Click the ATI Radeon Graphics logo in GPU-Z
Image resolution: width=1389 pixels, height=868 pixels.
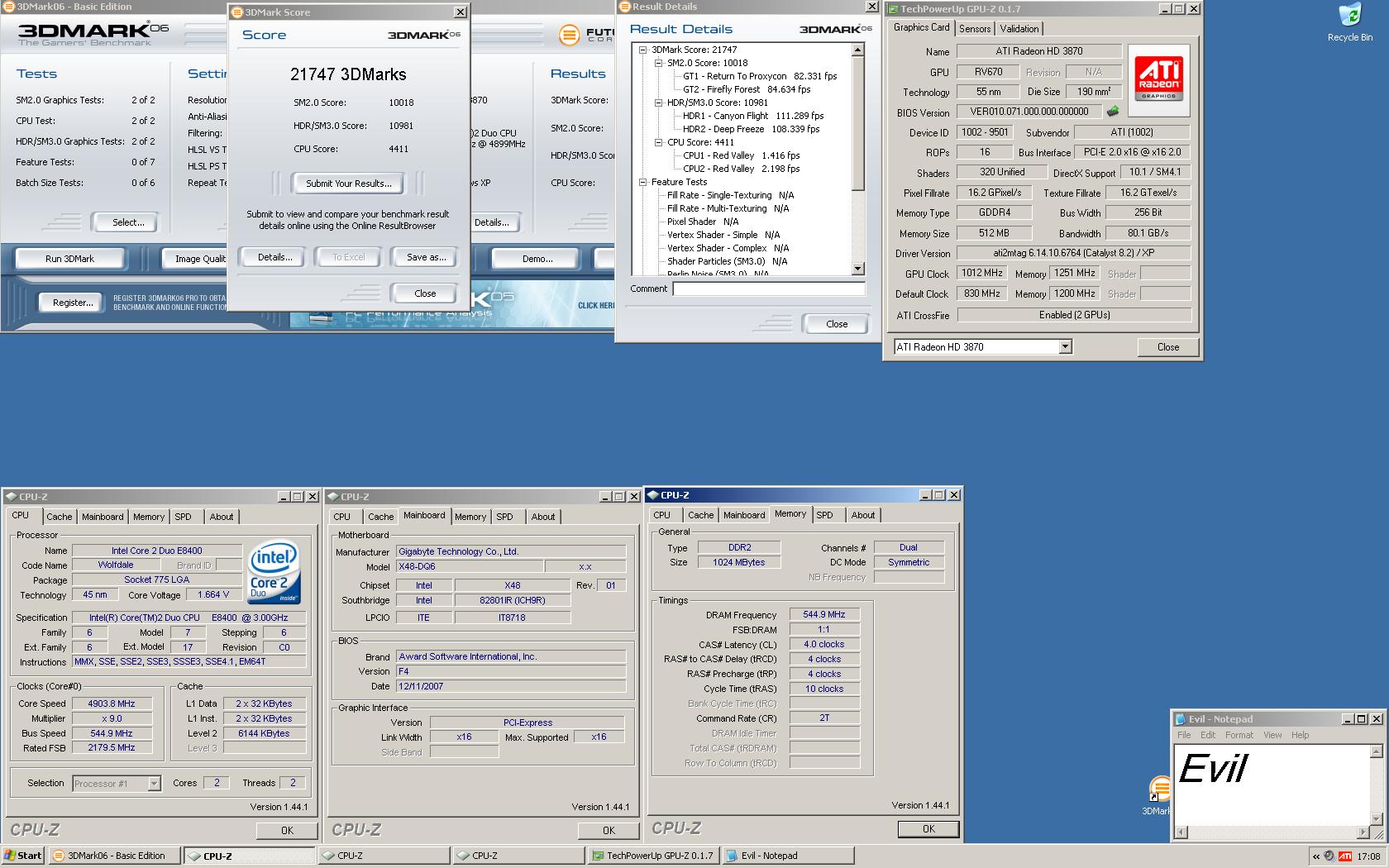tap(1158, 79)
